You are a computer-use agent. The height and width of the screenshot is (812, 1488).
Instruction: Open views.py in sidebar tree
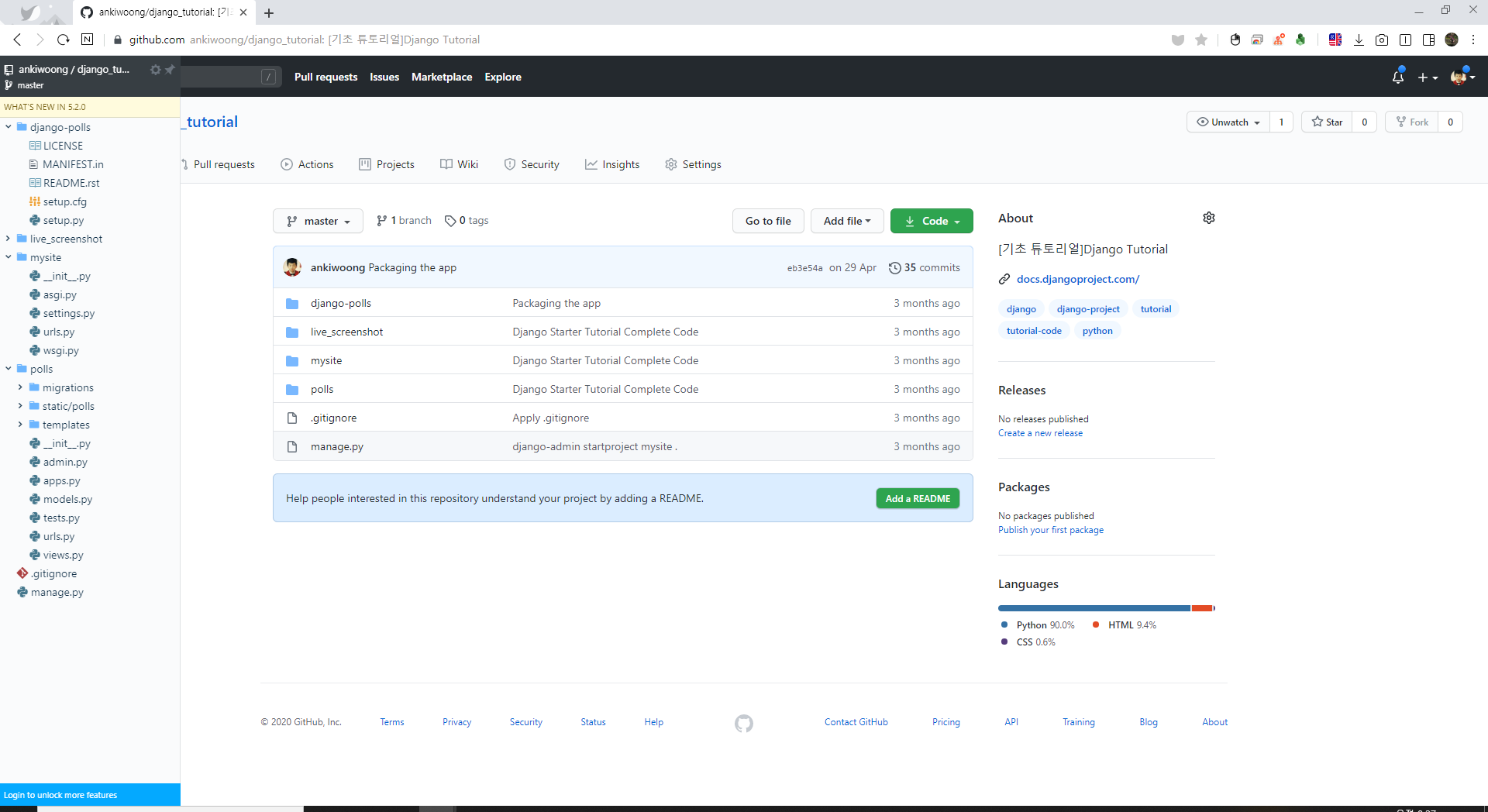63,555
